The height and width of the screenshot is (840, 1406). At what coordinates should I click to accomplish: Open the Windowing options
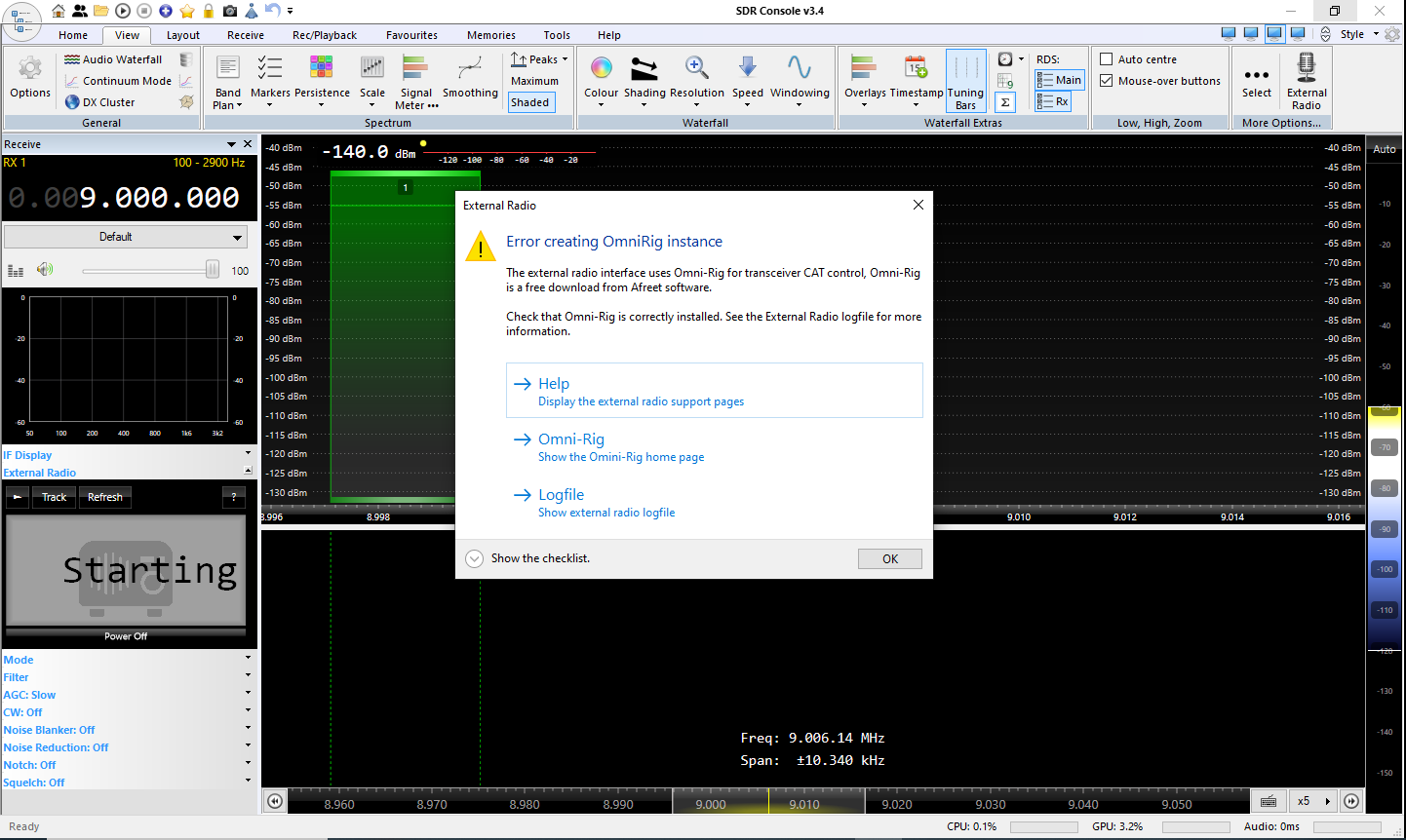pyautogui.click(x=799, y=68)
